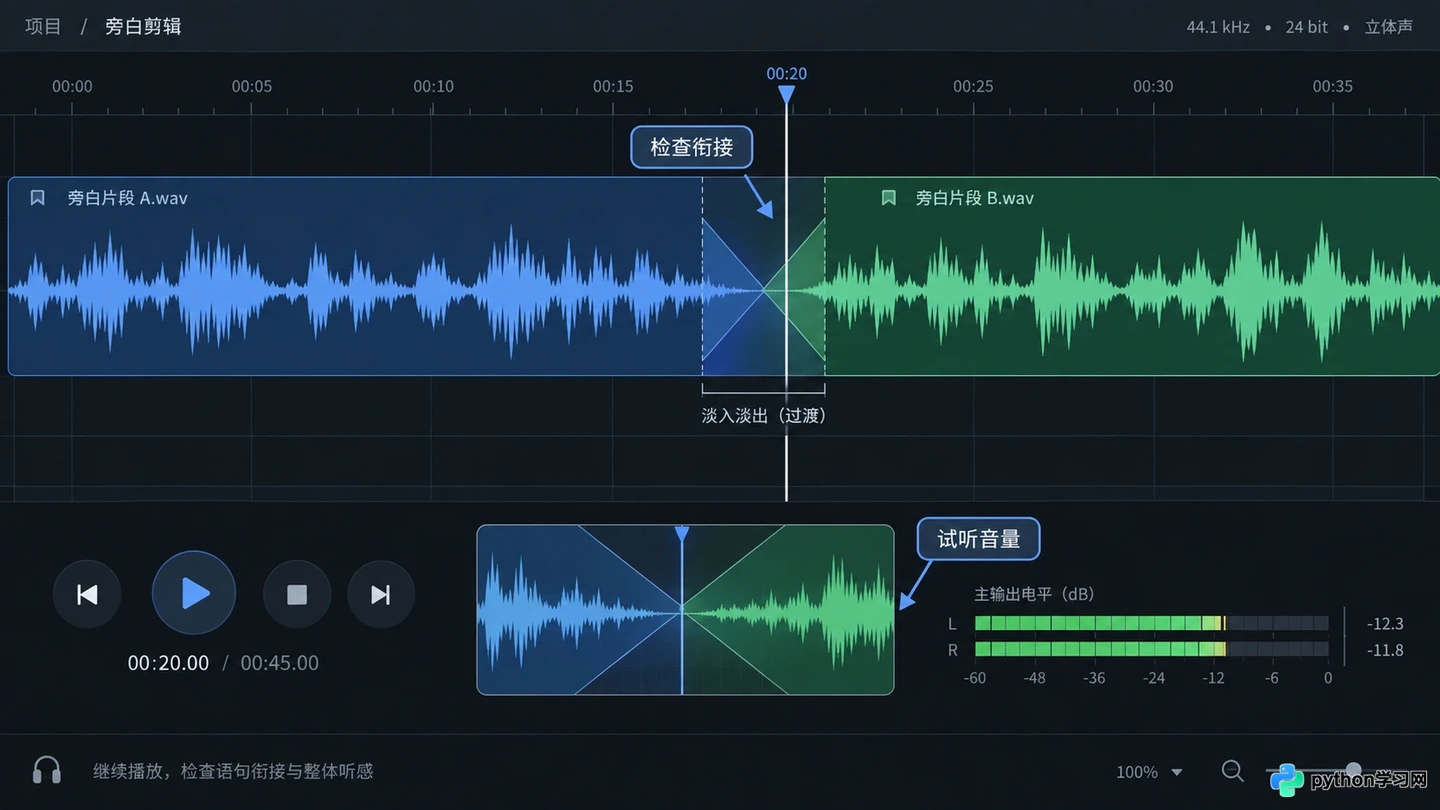This screenshot has height=810, width=1440.
Task: Click the magnifier zoom icon
Action: (1233, 771)
